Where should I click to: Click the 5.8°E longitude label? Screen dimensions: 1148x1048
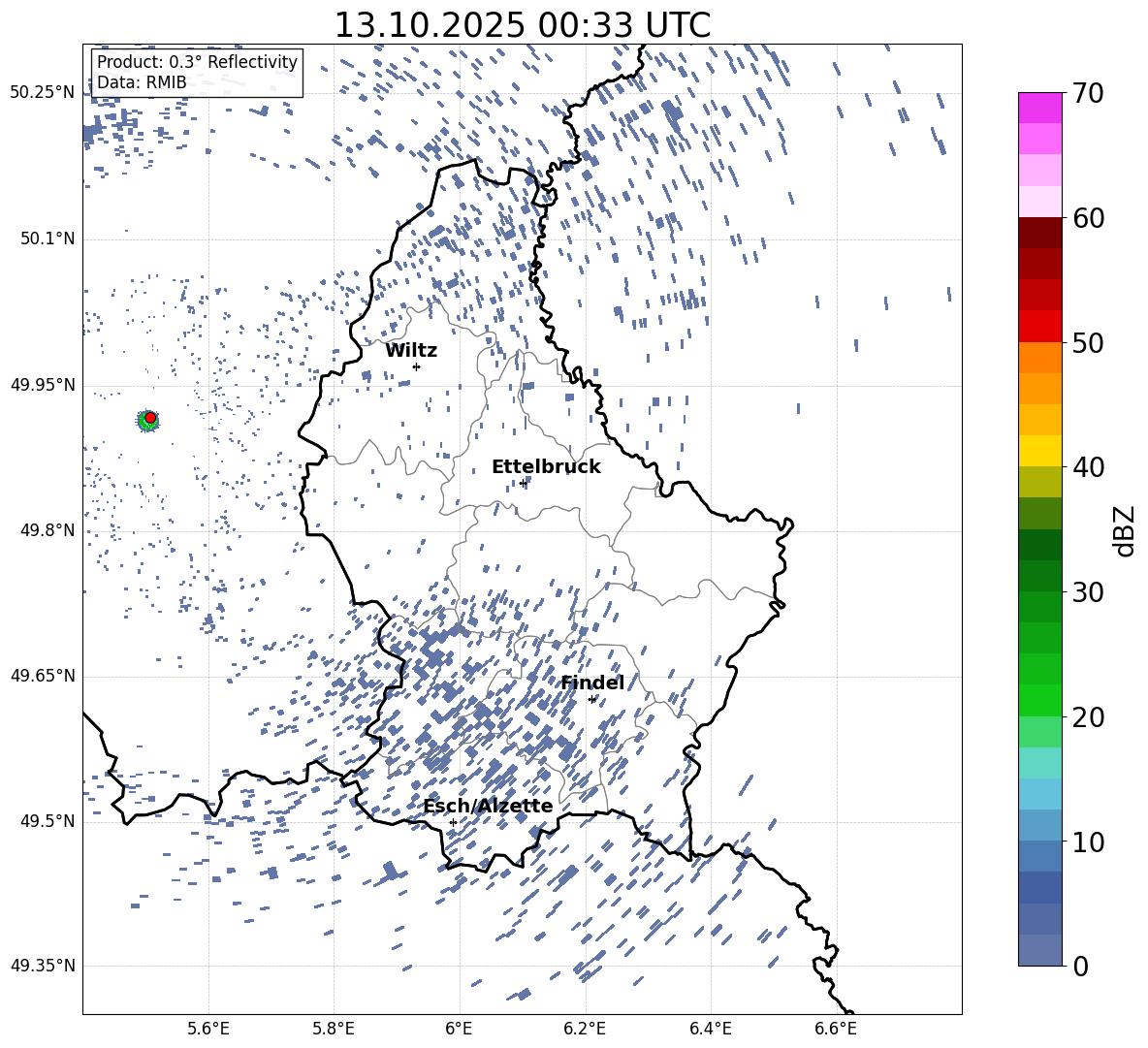click(x=334, y=1029)
